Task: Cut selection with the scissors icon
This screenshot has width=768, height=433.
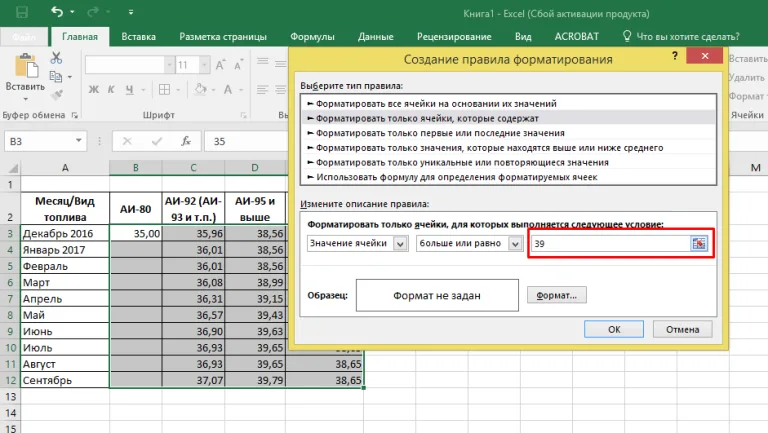Action: 56,58
